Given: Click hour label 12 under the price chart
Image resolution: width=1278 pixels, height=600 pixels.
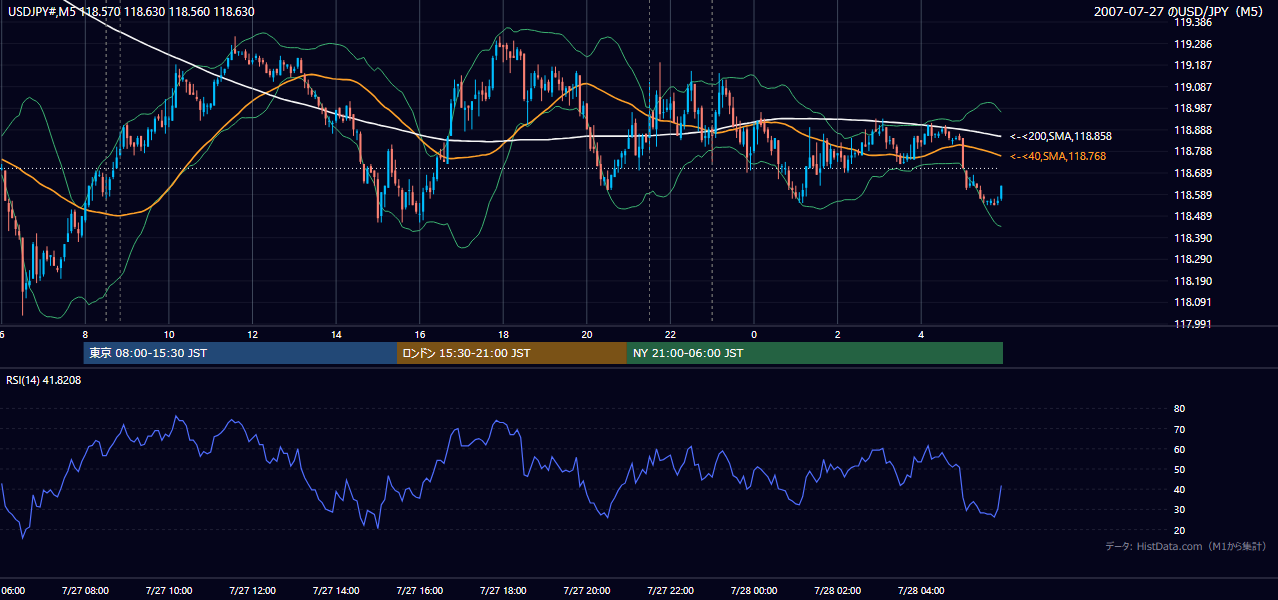Looking at the screenshot, I should click(252, 334).
